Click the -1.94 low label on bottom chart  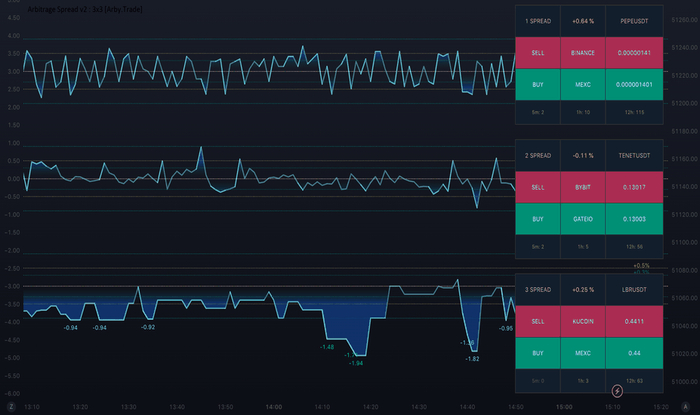[x=355, y=364]
